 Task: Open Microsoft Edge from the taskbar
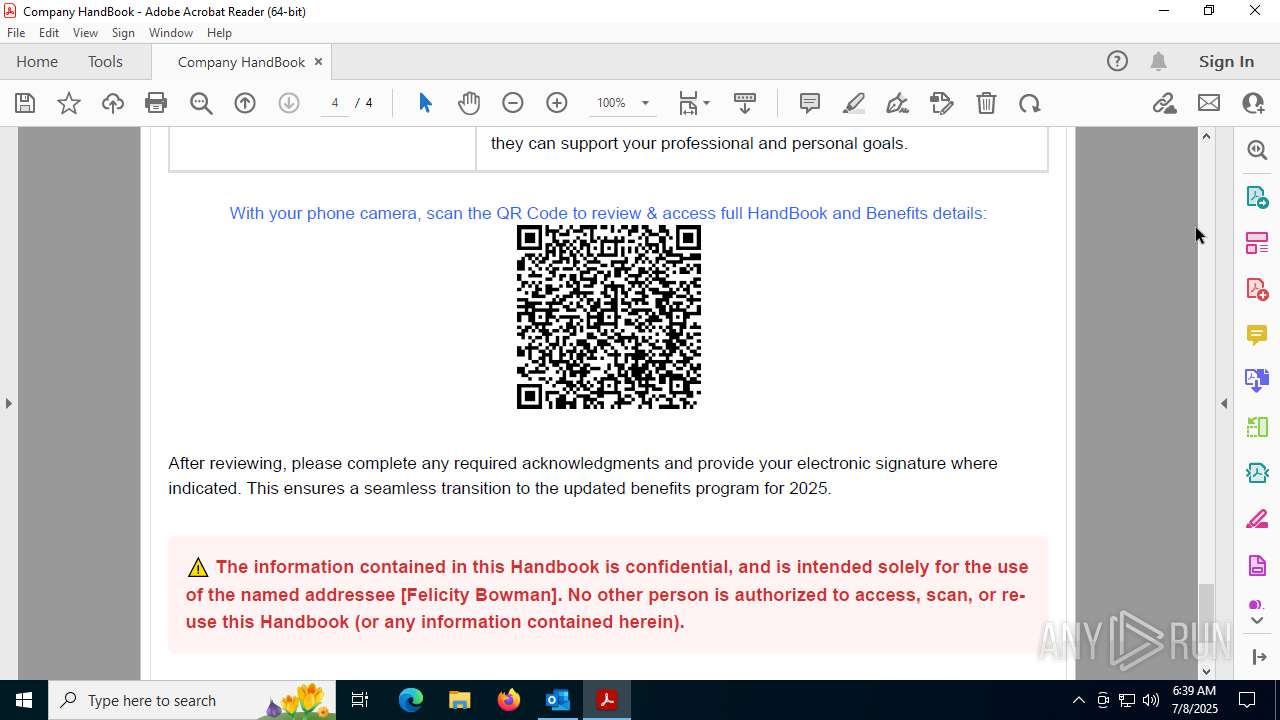411,700
